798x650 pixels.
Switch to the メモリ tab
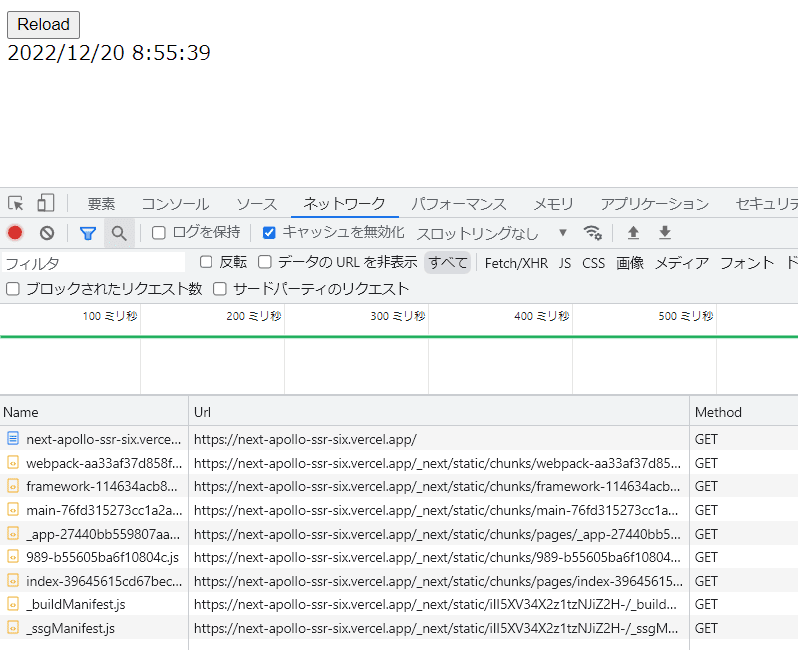click(553, 204)
